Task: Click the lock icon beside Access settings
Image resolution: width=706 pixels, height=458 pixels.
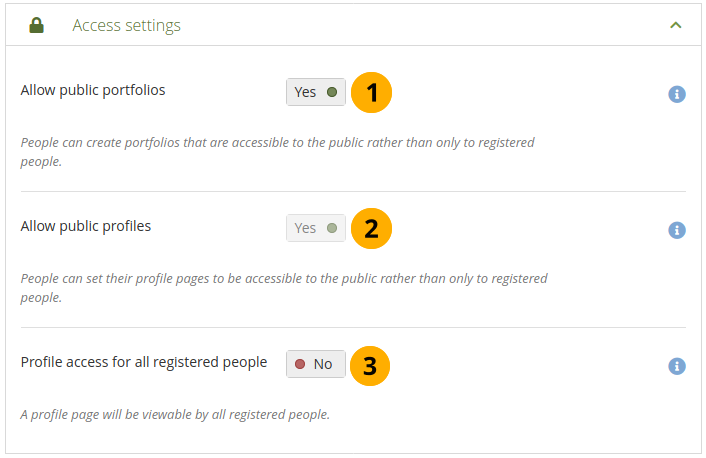Action: 37,26
